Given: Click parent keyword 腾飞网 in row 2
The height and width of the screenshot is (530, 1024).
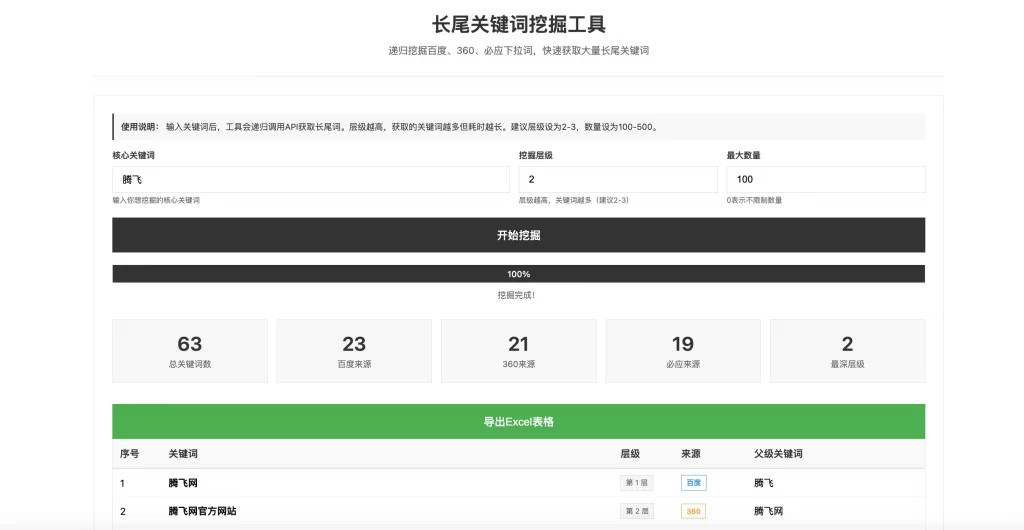Looking at the screenshot, I should click(x=769, y=511).
